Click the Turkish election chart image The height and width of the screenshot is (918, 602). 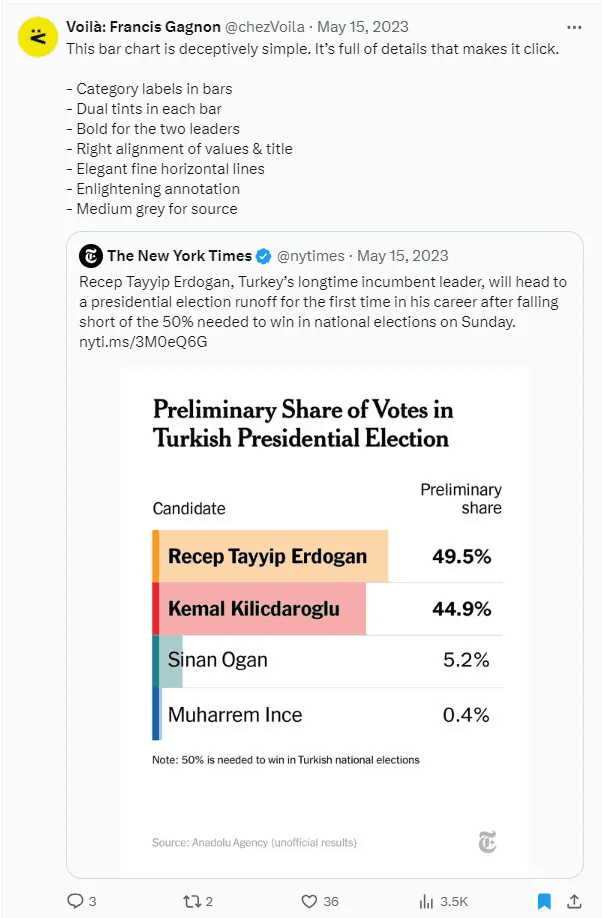point(326,620)
